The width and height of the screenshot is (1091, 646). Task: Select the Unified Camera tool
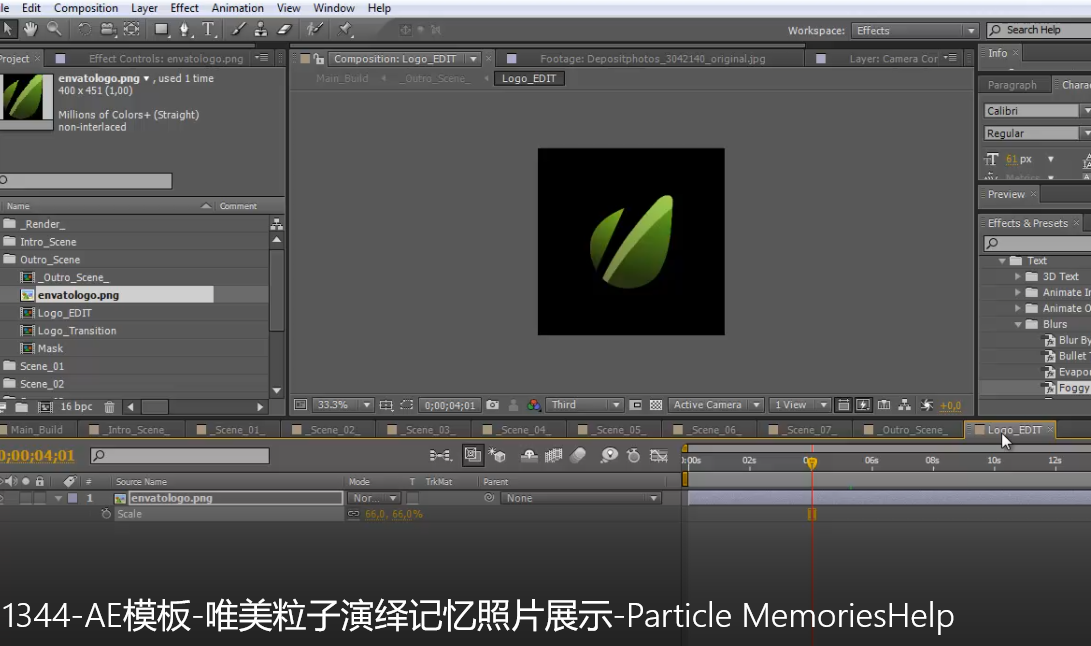[108, 29]
